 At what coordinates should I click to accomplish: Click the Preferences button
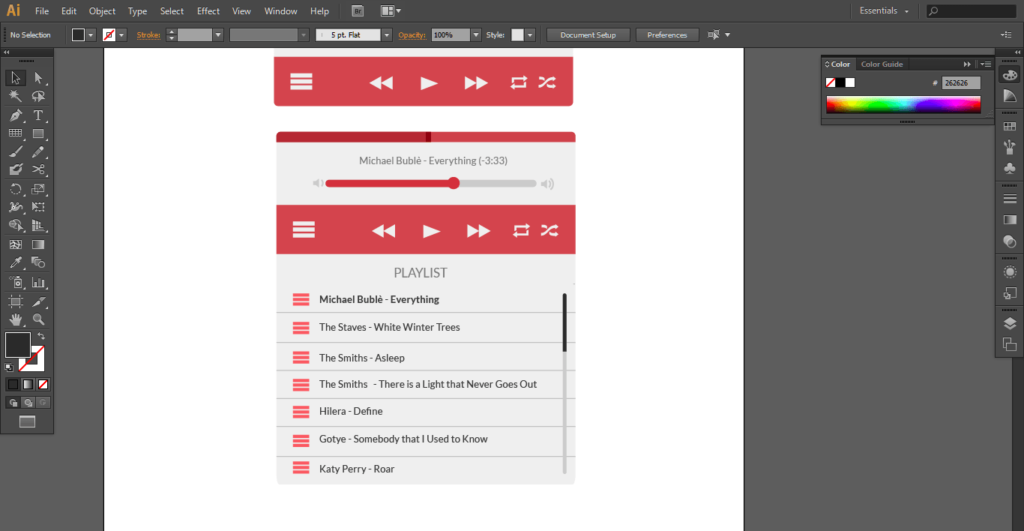tap(667, 35)
